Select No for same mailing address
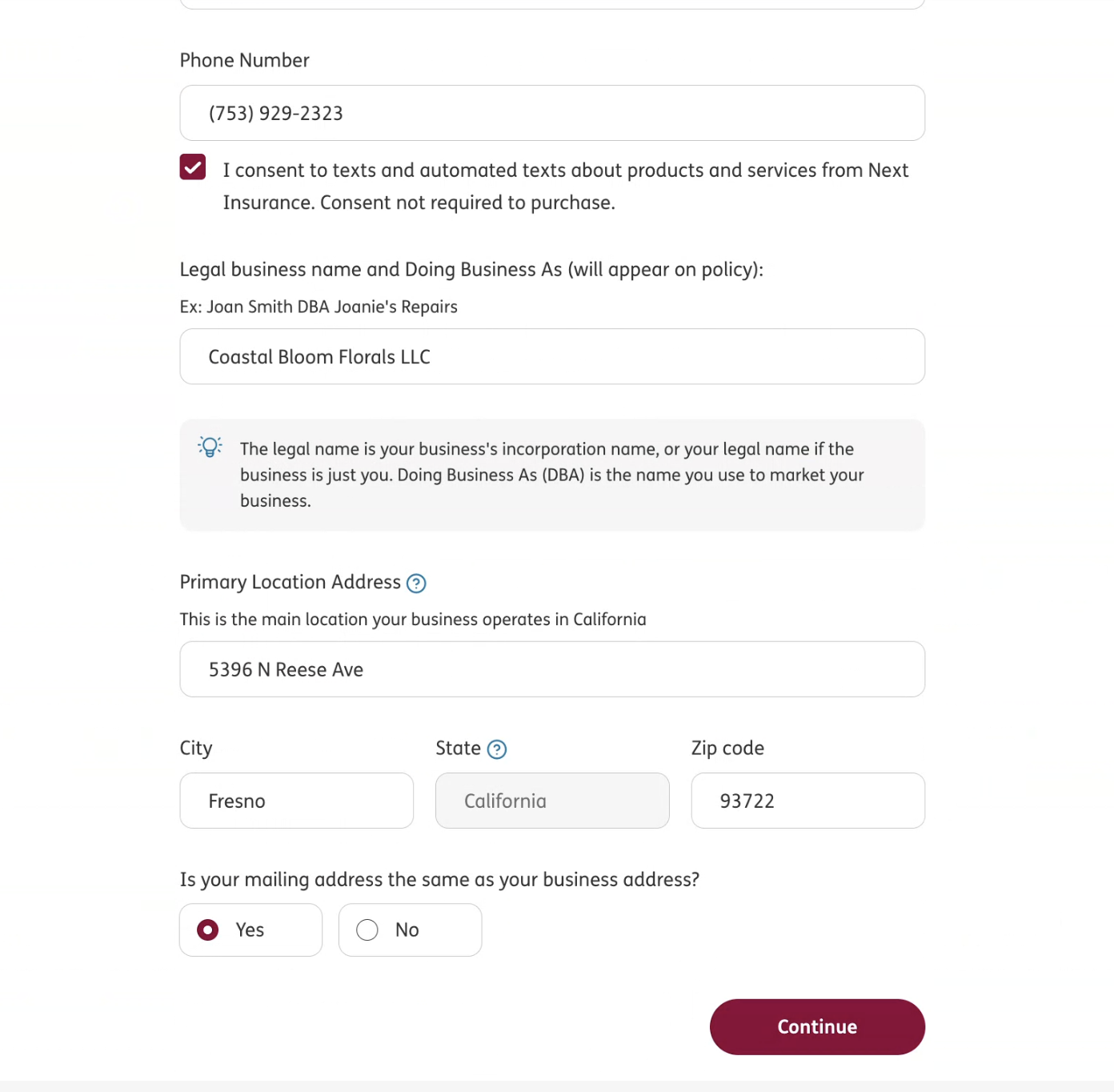The image size is (1114, 1092). pyautogui.click(x=411, y=930)
